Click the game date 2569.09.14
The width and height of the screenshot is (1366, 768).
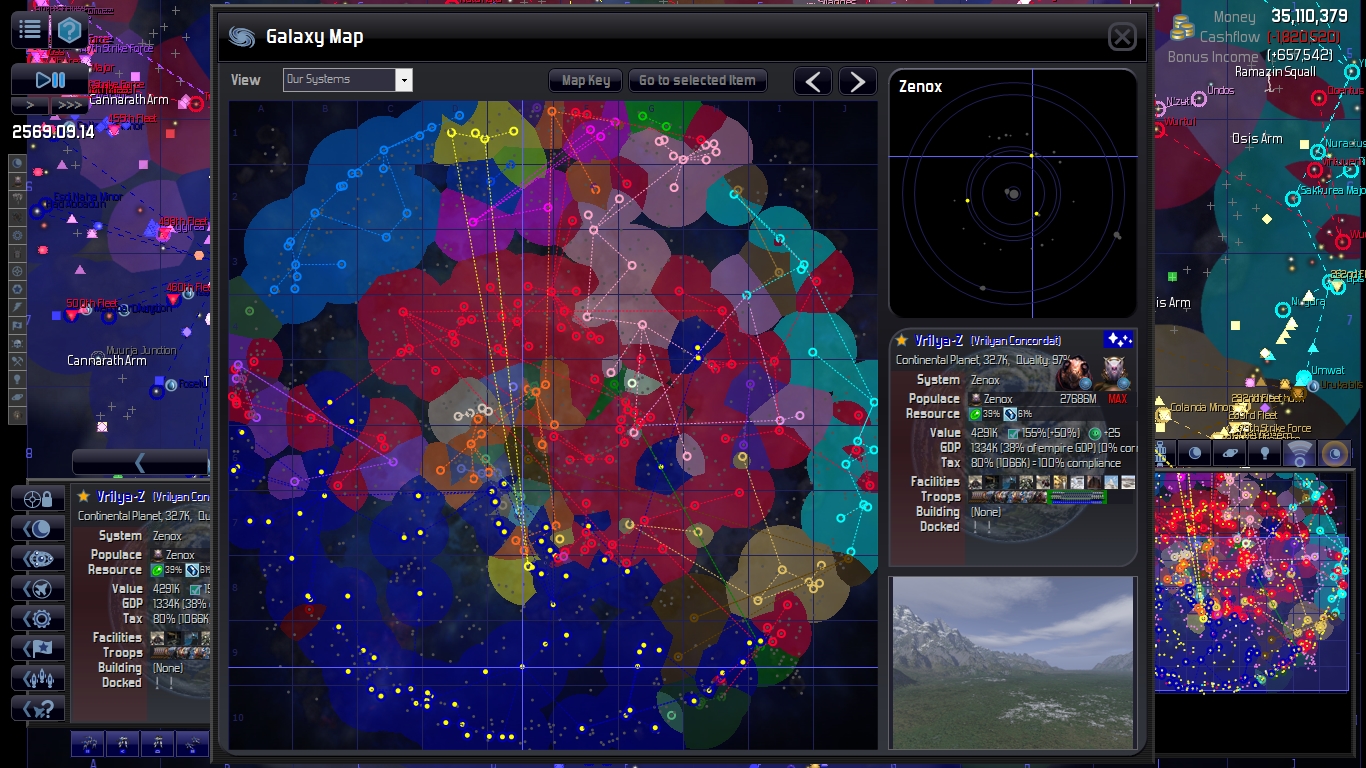(53, 132)
